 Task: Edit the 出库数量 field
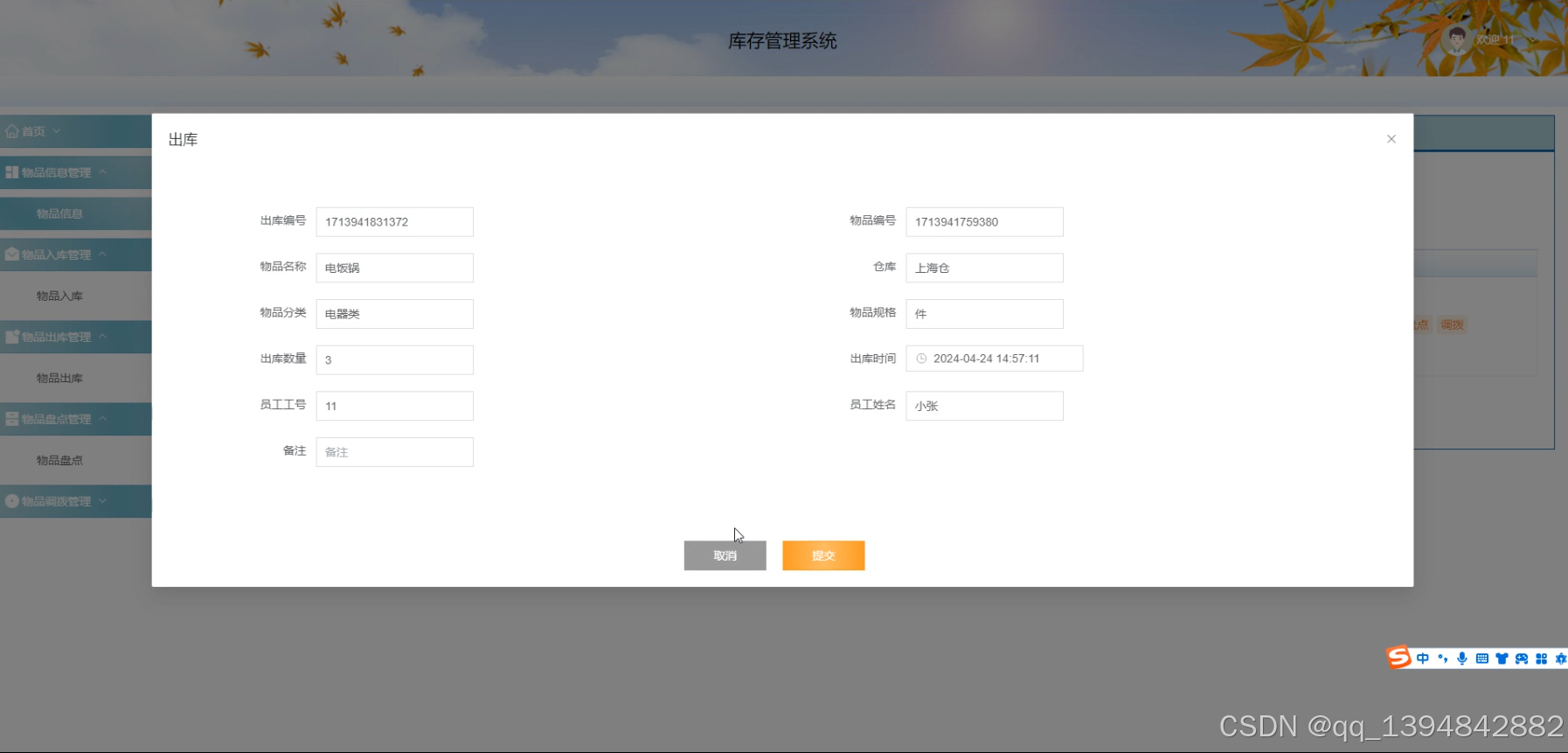coord(394,359)
